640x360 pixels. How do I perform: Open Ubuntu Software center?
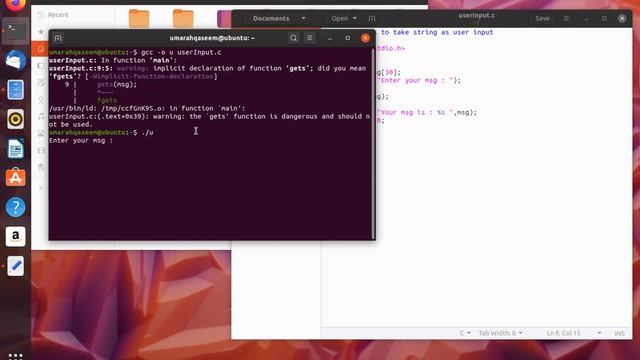pyautogui.click(x=16, y=178)
